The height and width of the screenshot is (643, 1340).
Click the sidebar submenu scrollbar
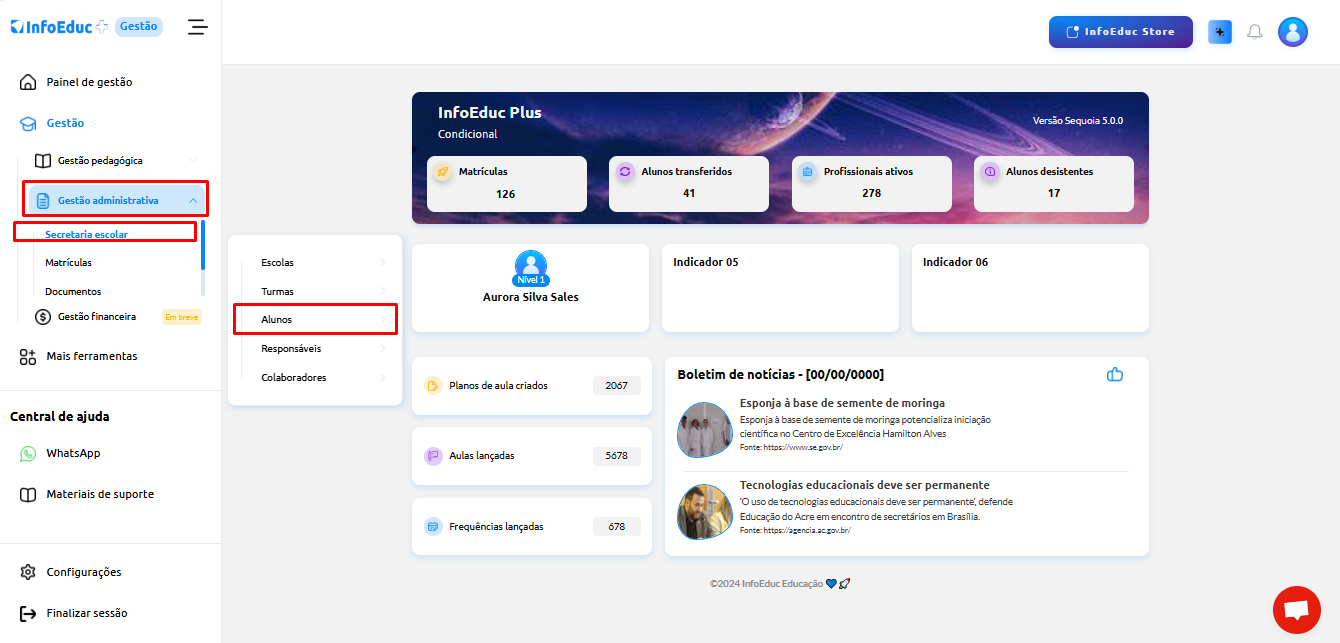point(203,246)
